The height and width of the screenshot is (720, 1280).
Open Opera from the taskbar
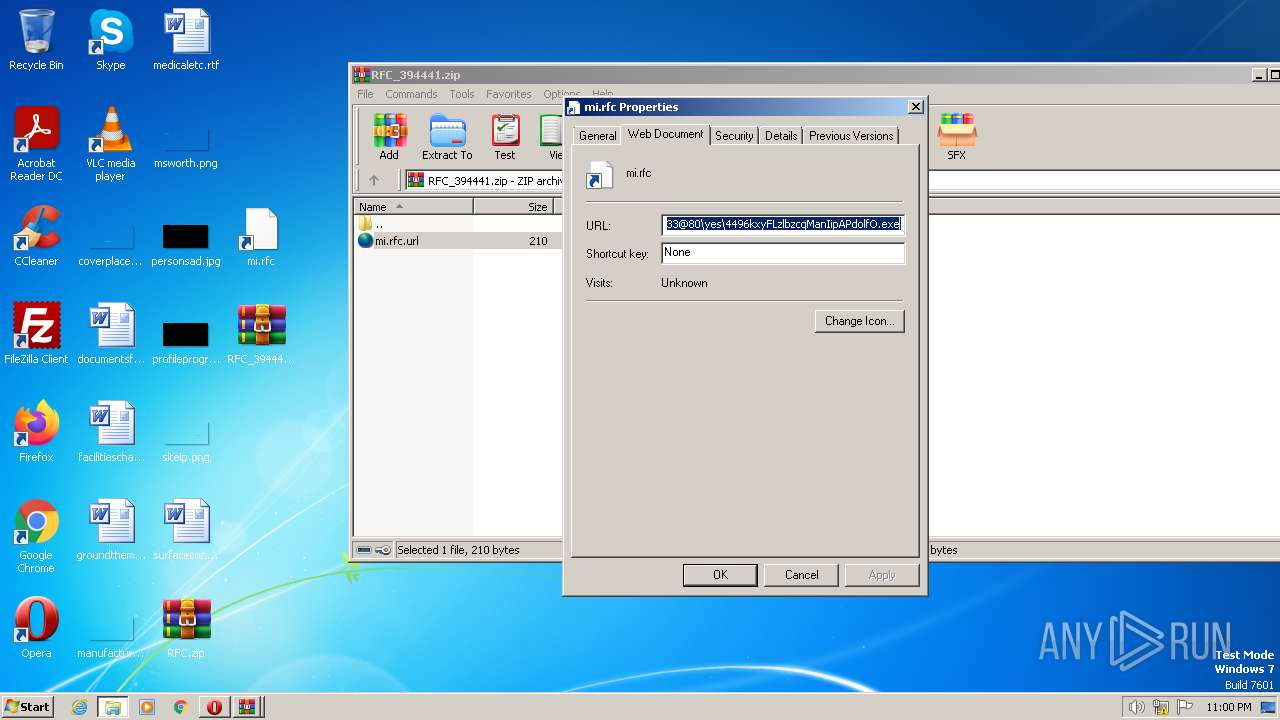coord(214,707)
